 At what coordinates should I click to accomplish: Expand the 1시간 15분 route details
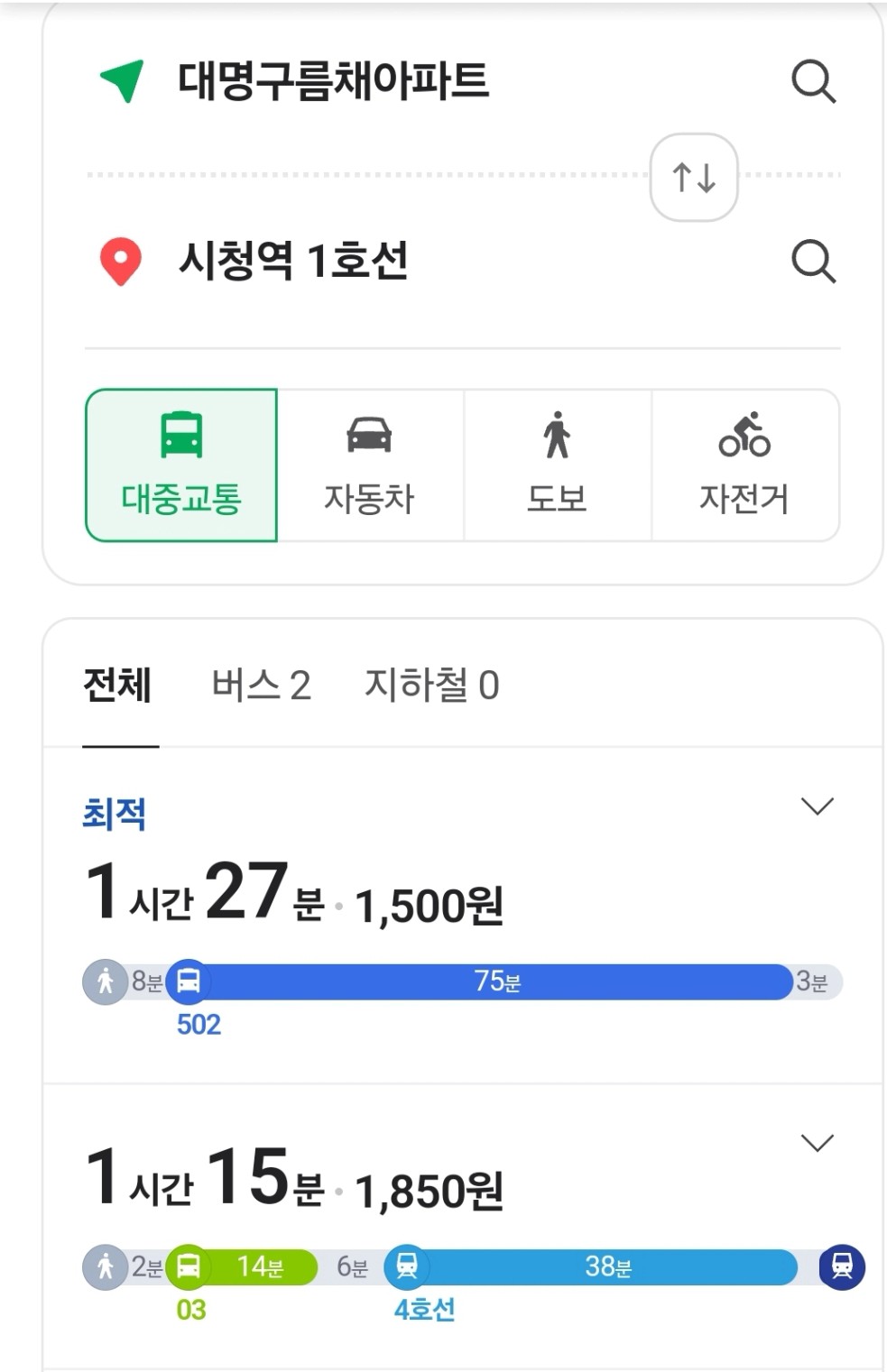pos(818,1143)
